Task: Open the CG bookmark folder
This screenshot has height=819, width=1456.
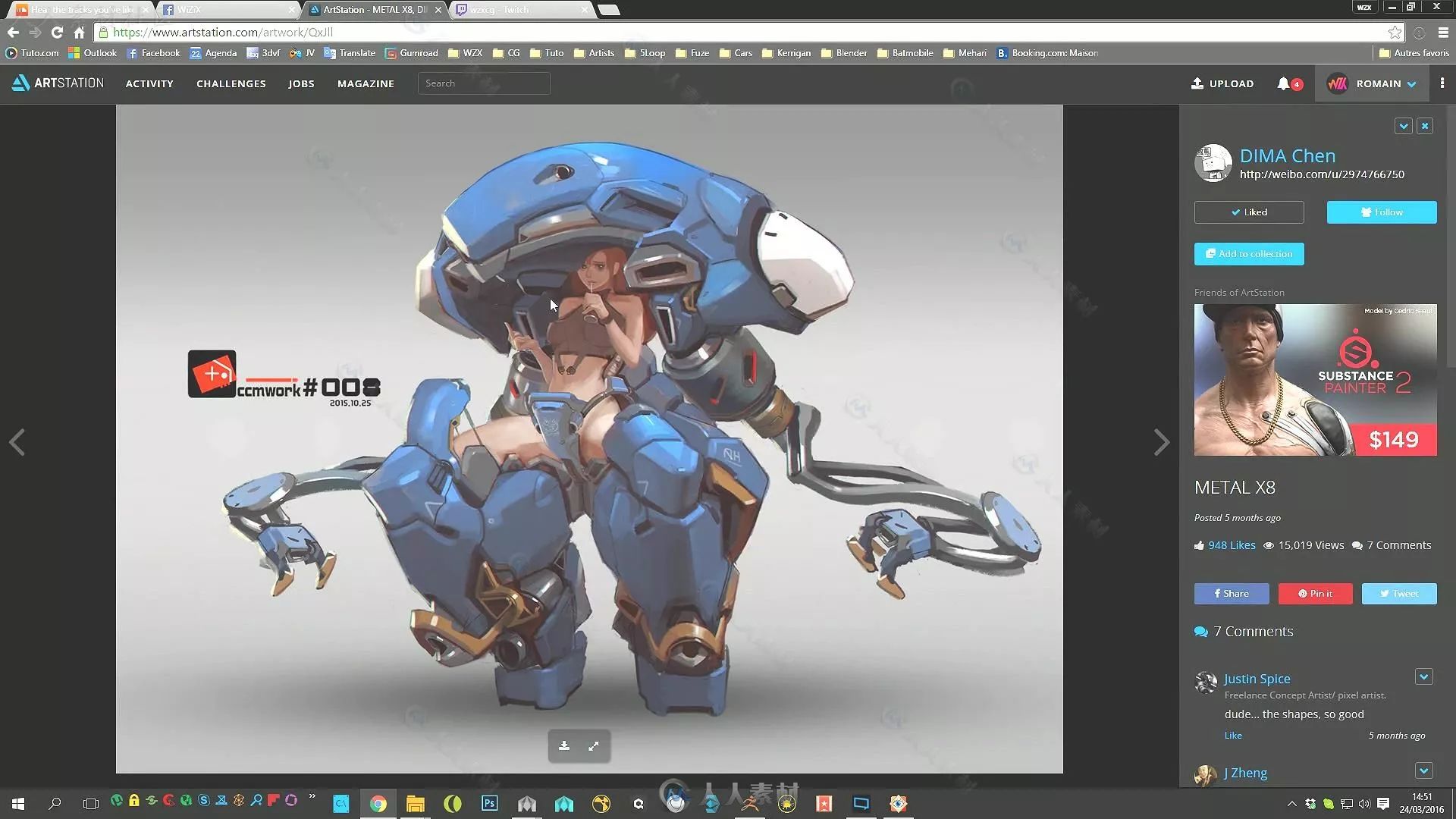Action: [x=506, y=53]
